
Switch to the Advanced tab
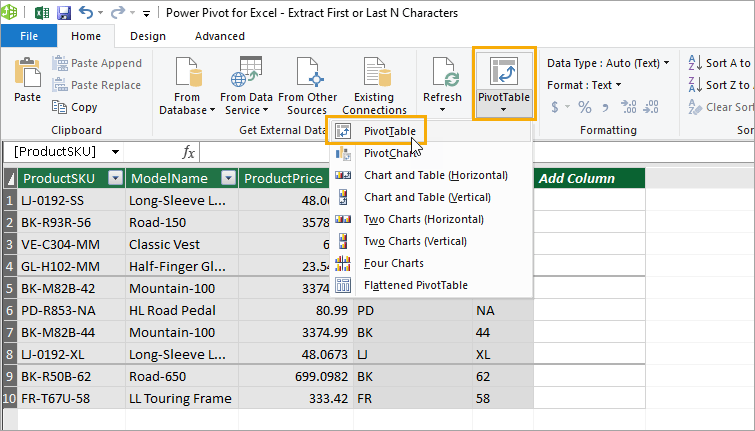click(x=220, y=36)
